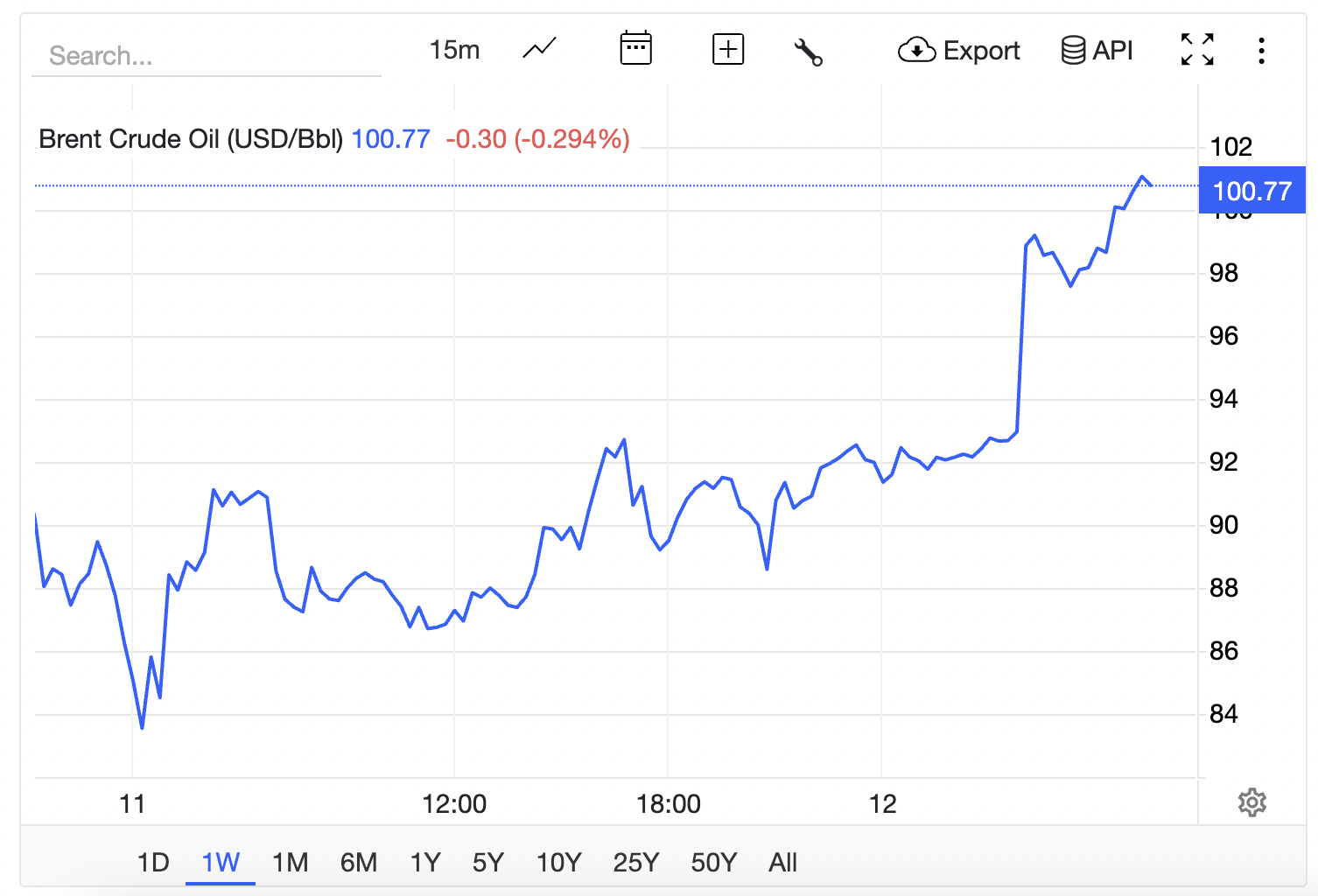1318x896 pixels.
Task: Open the wrench tools icon
Action: click(808, 52)
